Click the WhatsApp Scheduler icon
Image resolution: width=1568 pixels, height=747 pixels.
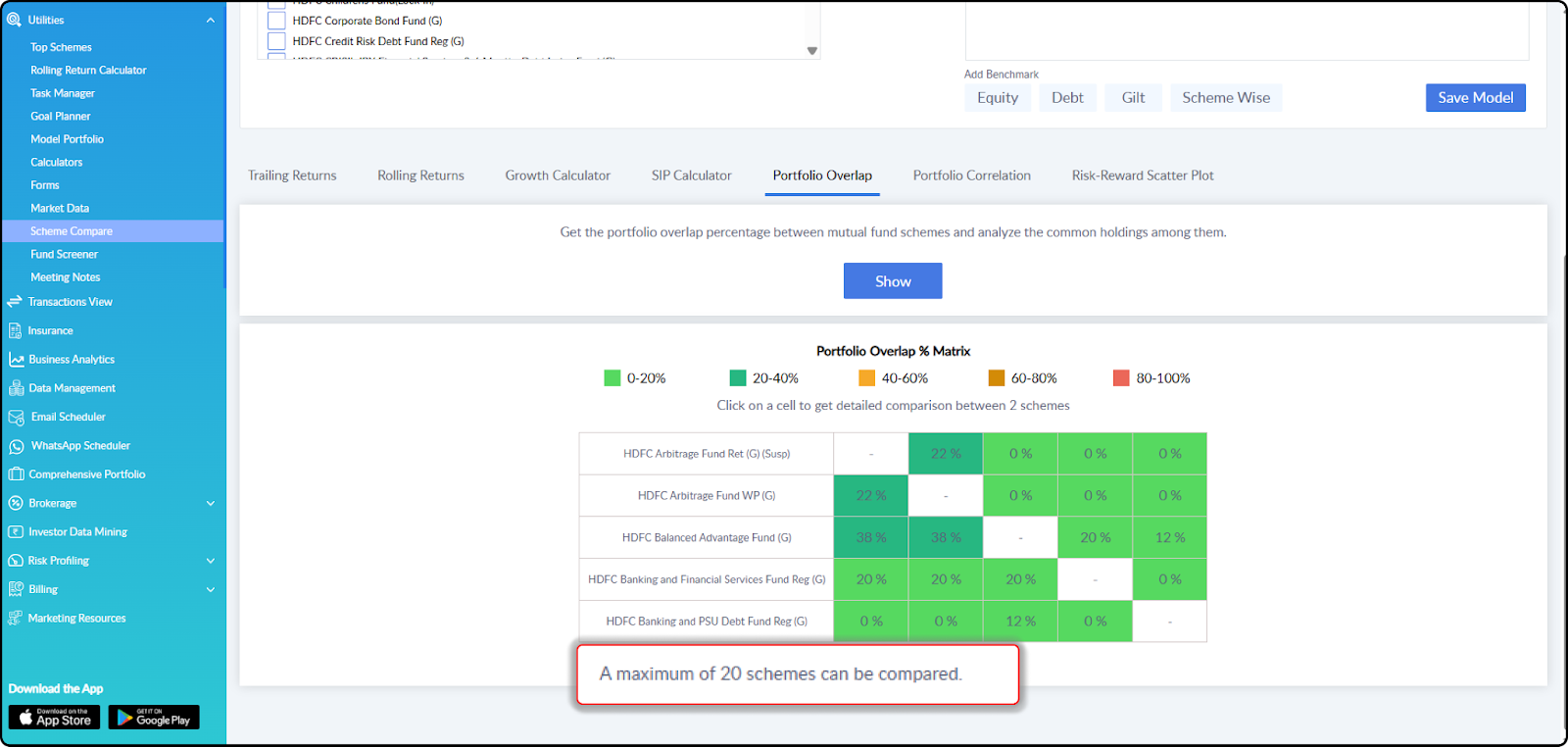17,446
